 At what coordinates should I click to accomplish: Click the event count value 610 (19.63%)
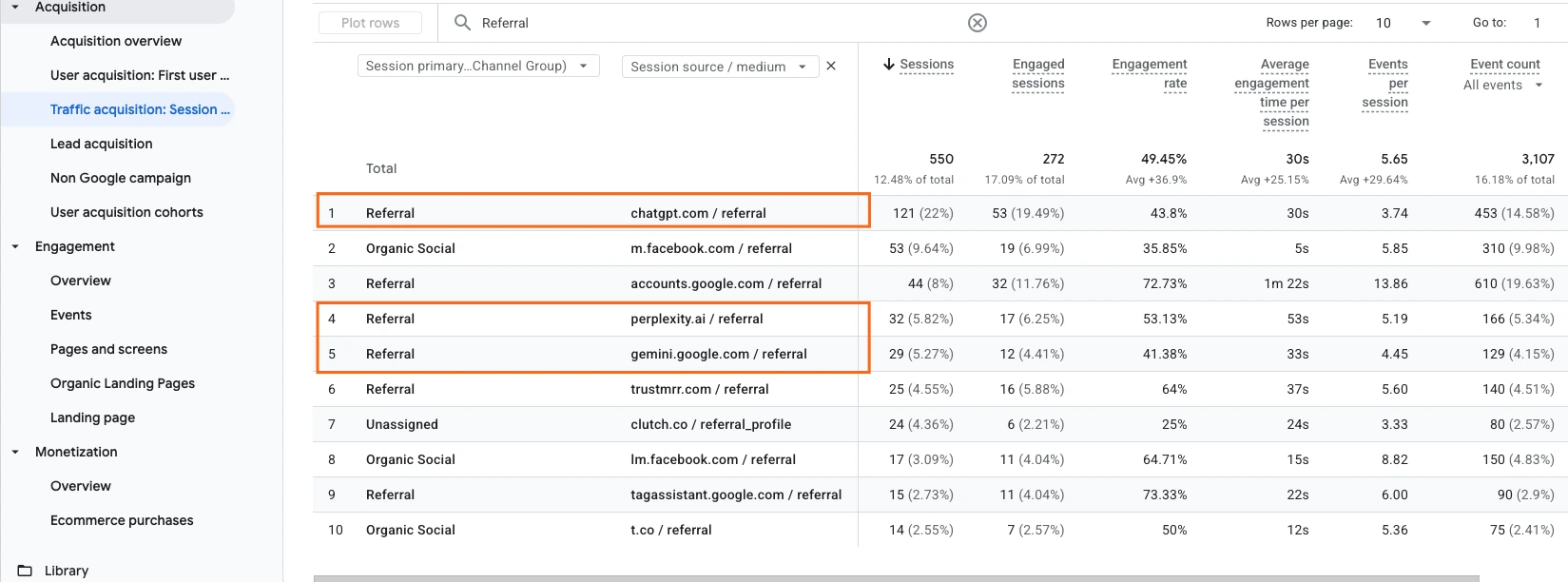pyautogui.click(x=1514, y=283)
